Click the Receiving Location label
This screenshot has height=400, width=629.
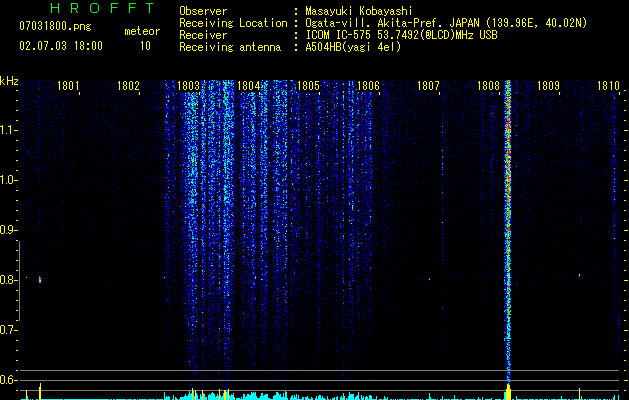[233, 23]
